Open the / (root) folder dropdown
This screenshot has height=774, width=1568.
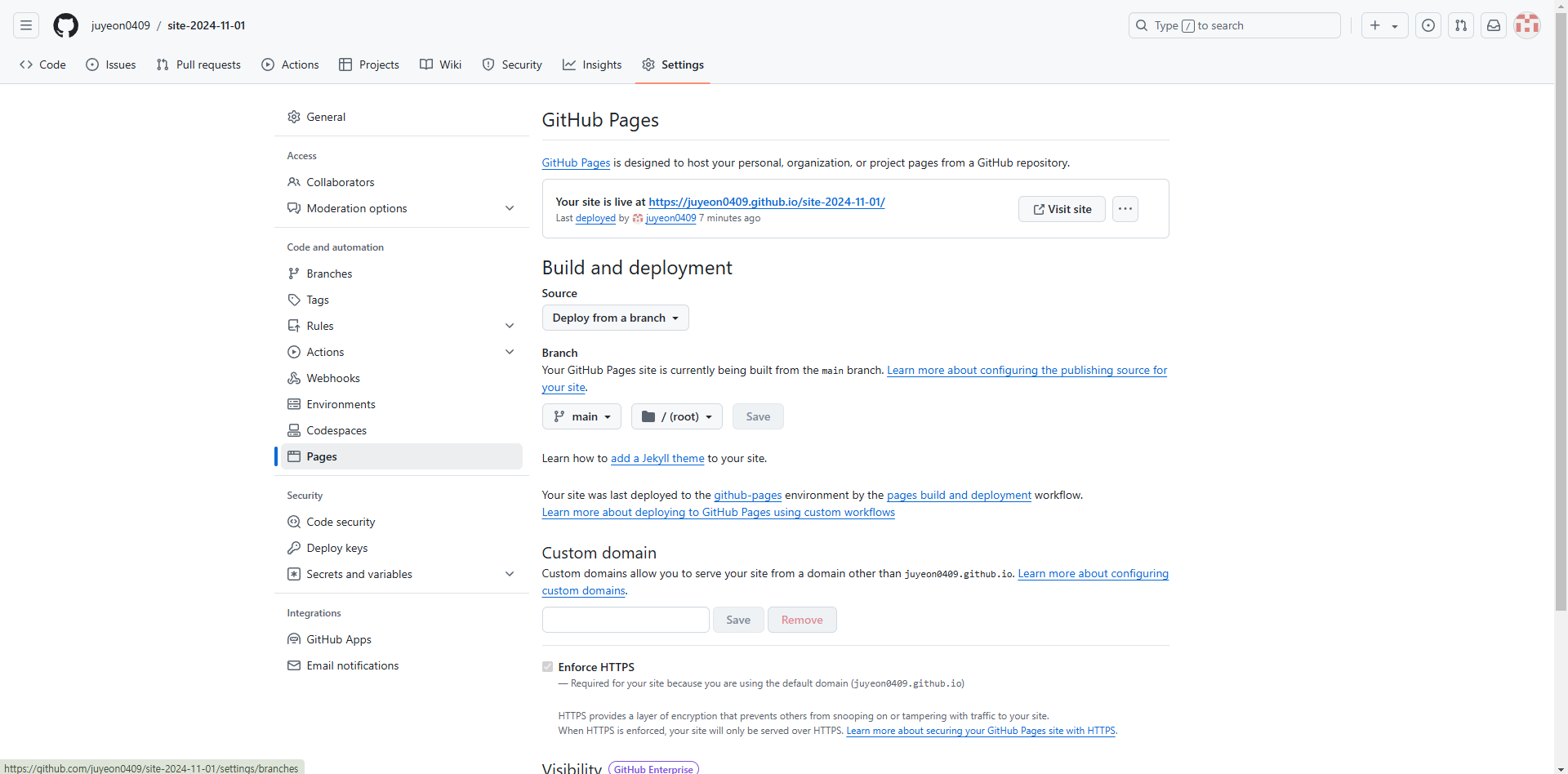click(x=677, y=416)
